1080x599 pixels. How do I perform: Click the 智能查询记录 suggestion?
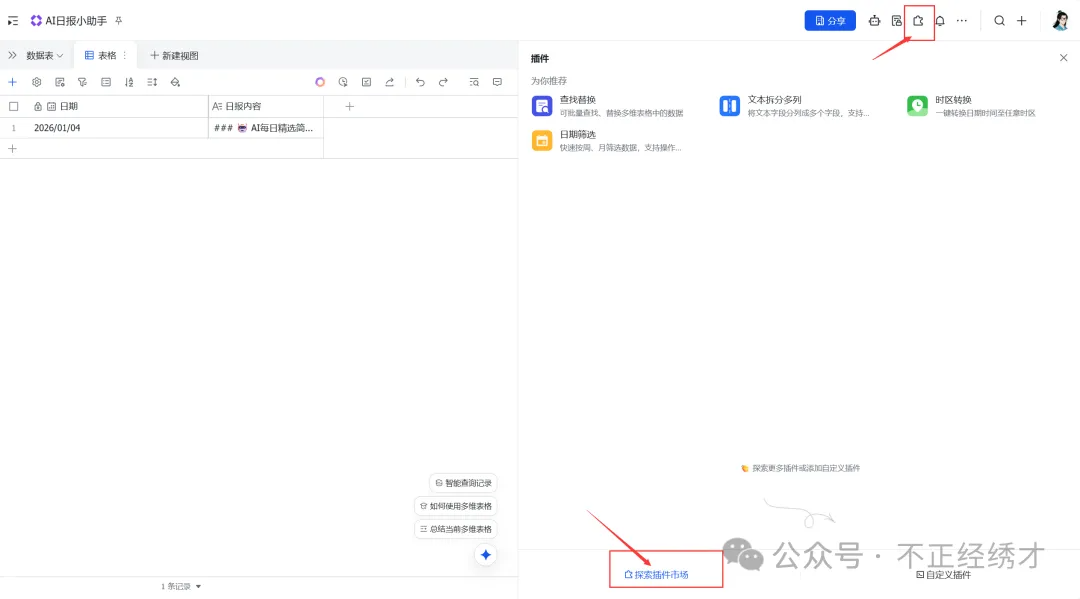tap(463, 483)
